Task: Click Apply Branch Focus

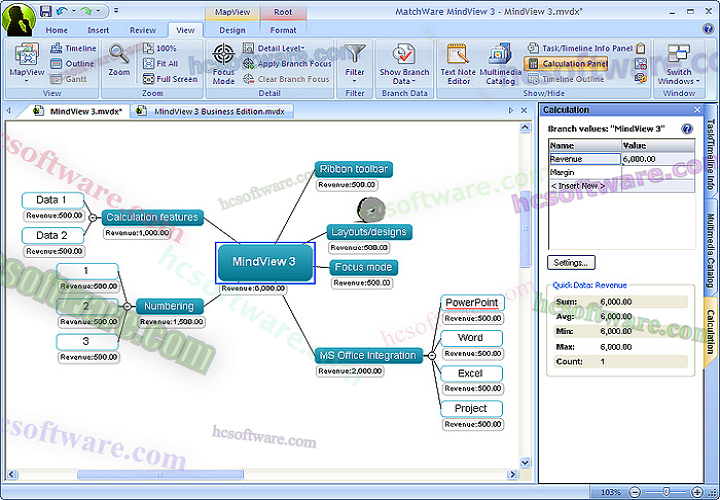Action: point(287,64)
